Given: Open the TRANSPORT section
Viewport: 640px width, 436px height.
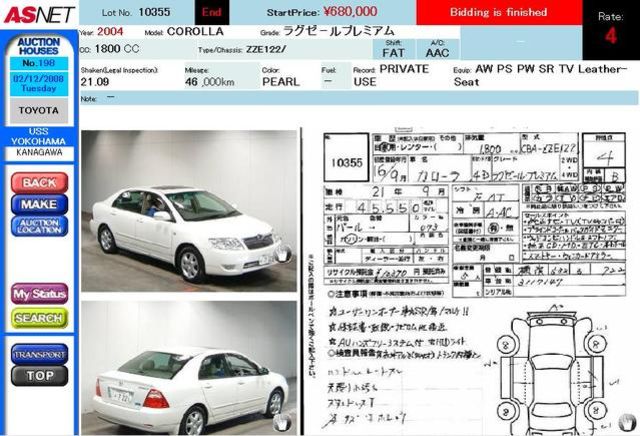Looking at the screenshot, I should (x=39, y=354).
